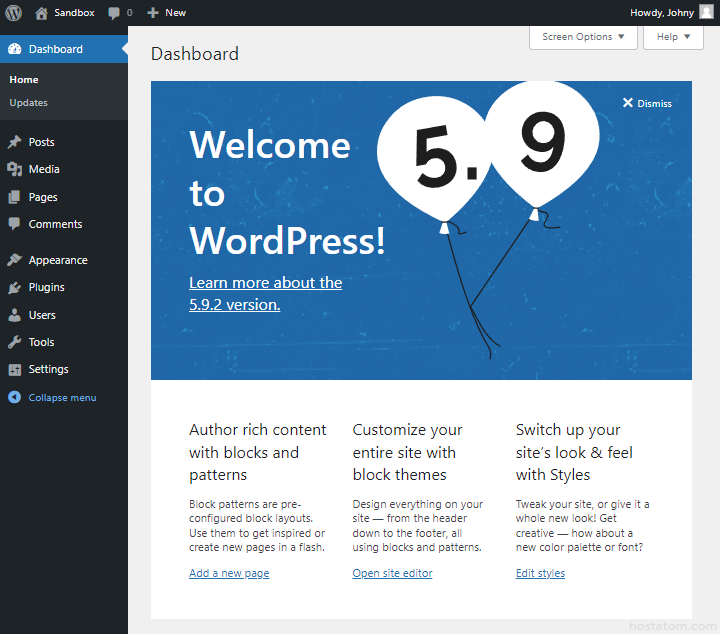Viewport: 720px width, 634px height.
Task: Open the Posts pushpin icon menu
Action: click(14, 142)
